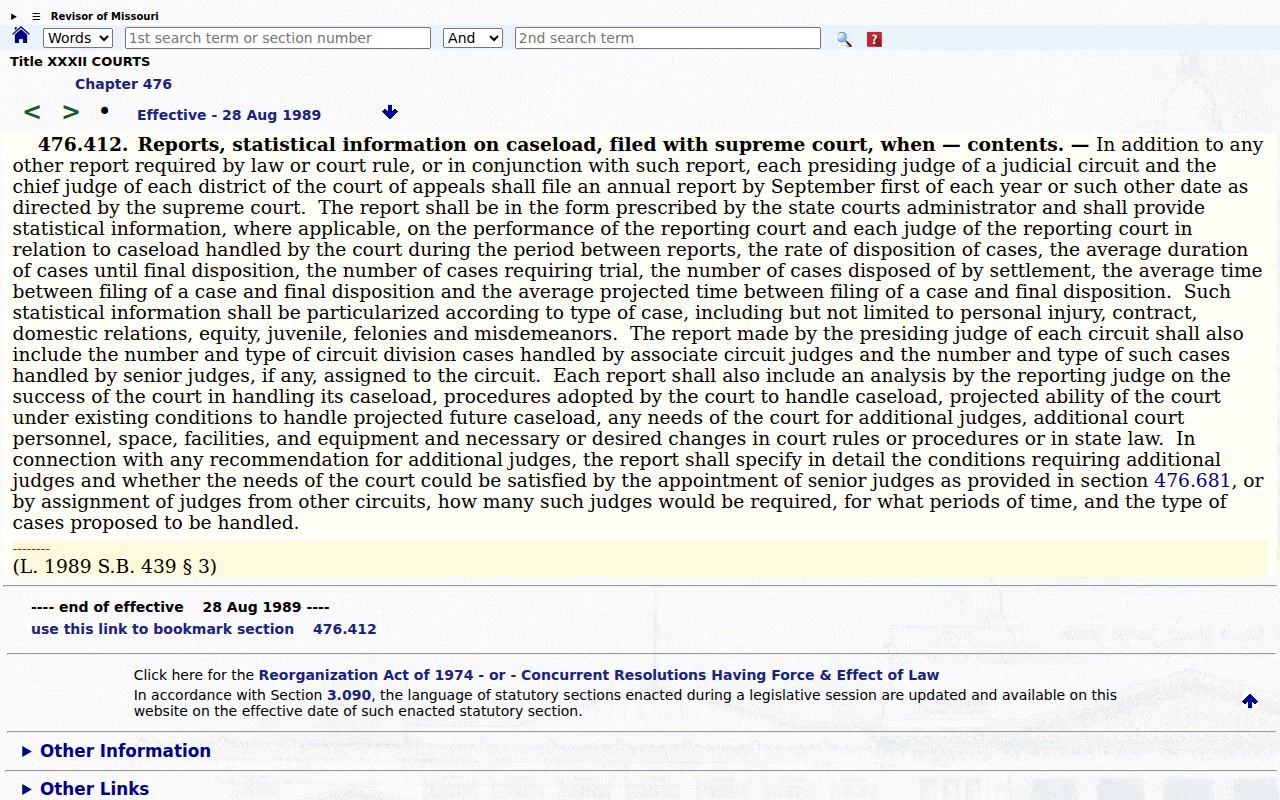The image size is (1280, 800).
Task: Go to previous section with left arrow
Action: tap(32, 112)
